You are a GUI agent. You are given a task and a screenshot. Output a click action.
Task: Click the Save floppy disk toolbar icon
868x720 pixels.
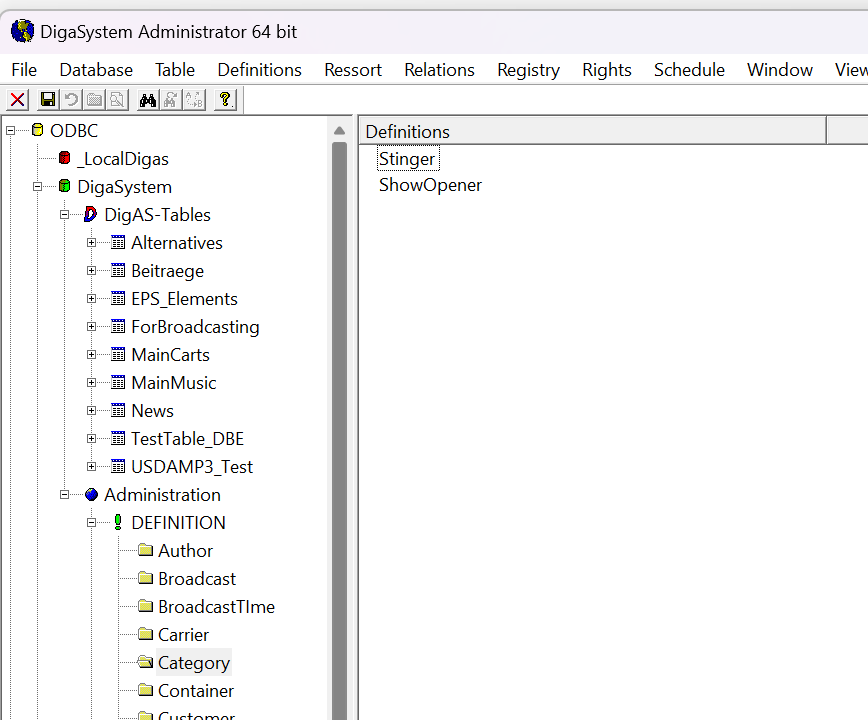tap(46, 99)
